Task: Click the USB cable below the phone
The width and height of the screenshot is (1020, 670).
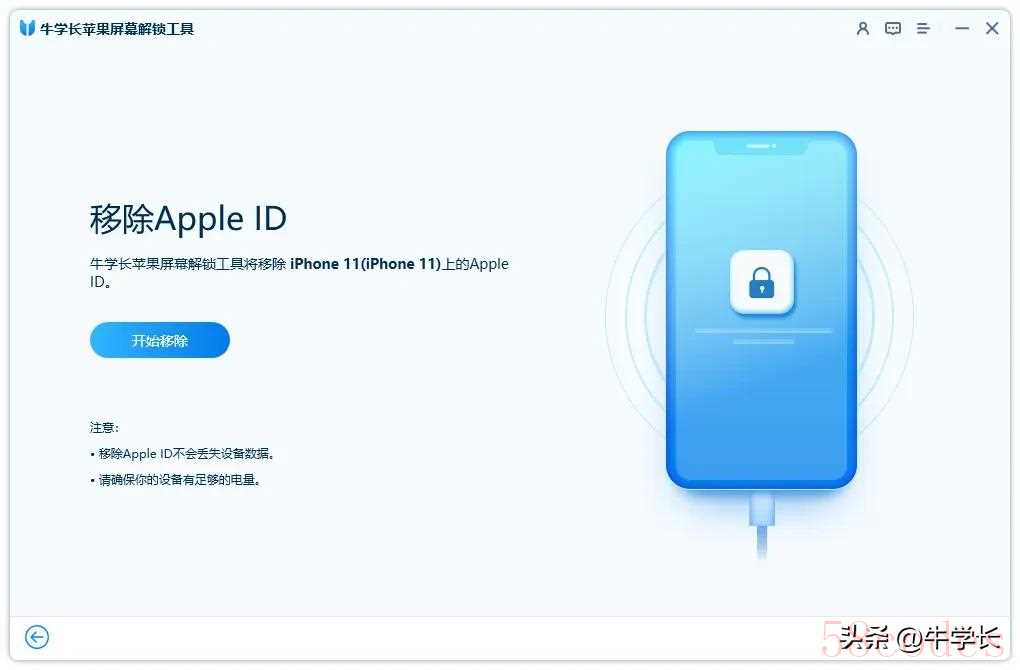Action: pyautogui.click(x=762, y=524)
